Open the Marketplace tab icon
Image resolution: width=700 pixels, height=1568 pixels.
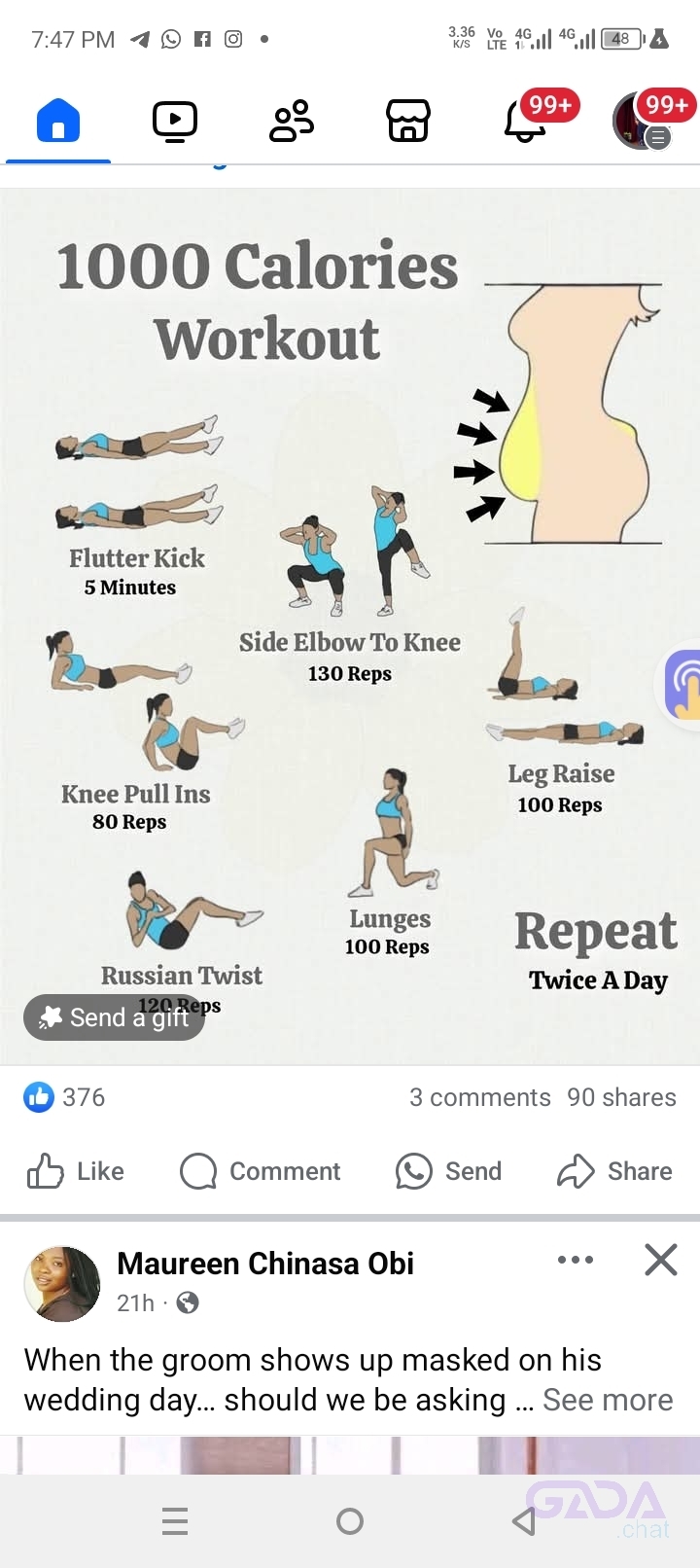coord(408,122)
